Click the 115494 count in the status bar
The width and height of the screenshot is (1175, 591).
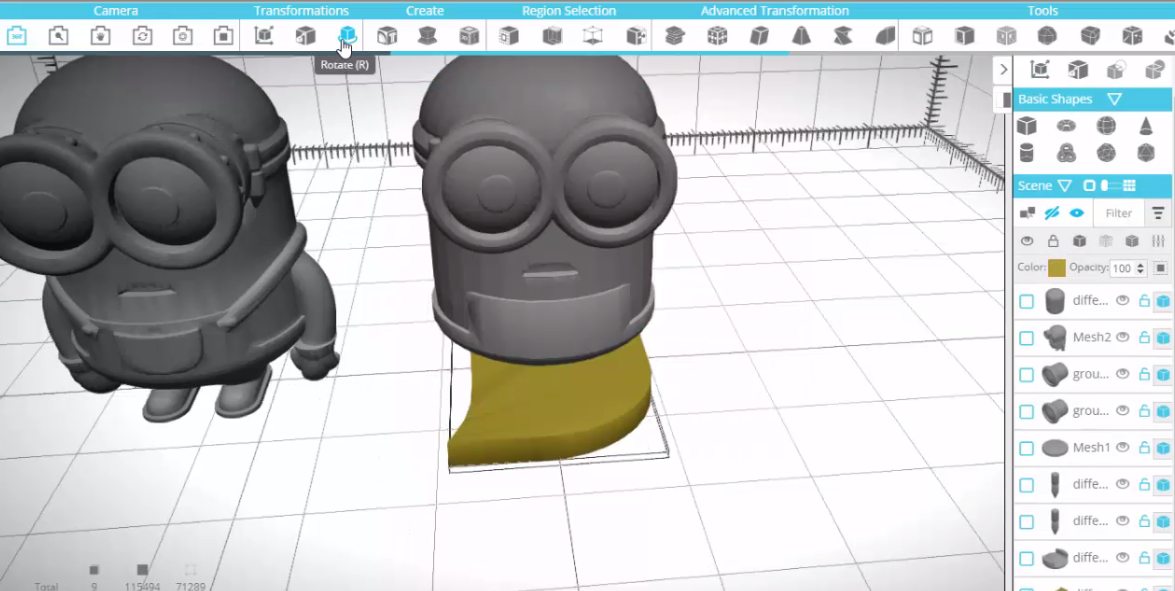tap(142, 586)
